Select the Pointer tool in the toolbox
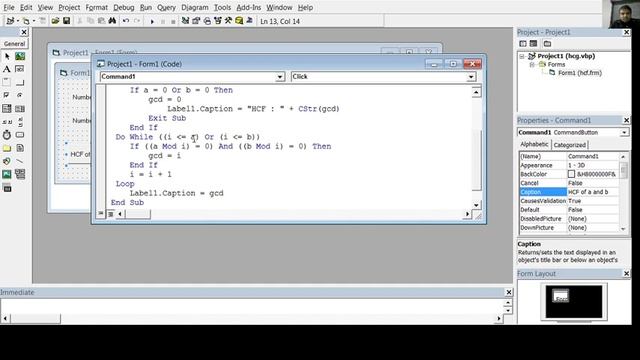This screenshot has width=640, height=360. pyautogui.click(x=7, y=56)
